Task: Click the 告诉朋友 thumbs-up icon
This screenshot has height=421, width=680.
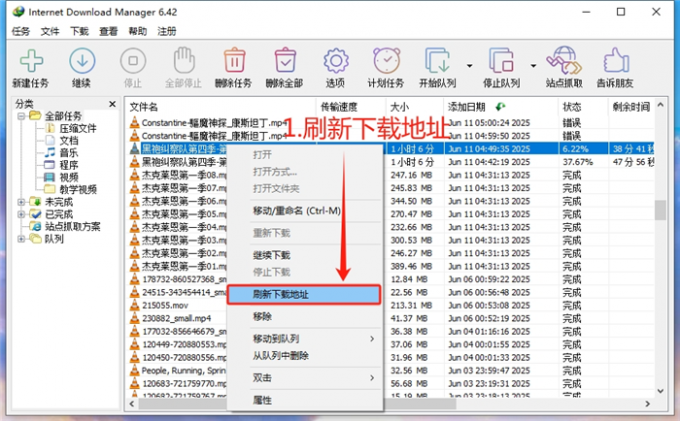Action: coord(616,61)
